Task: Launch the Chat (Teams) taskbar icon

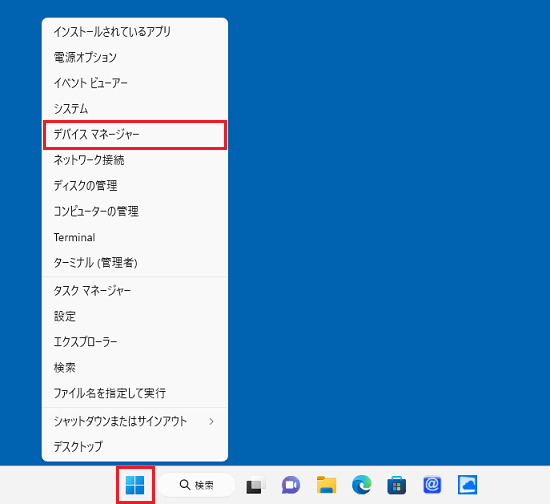Action: (x=291, y=485)
